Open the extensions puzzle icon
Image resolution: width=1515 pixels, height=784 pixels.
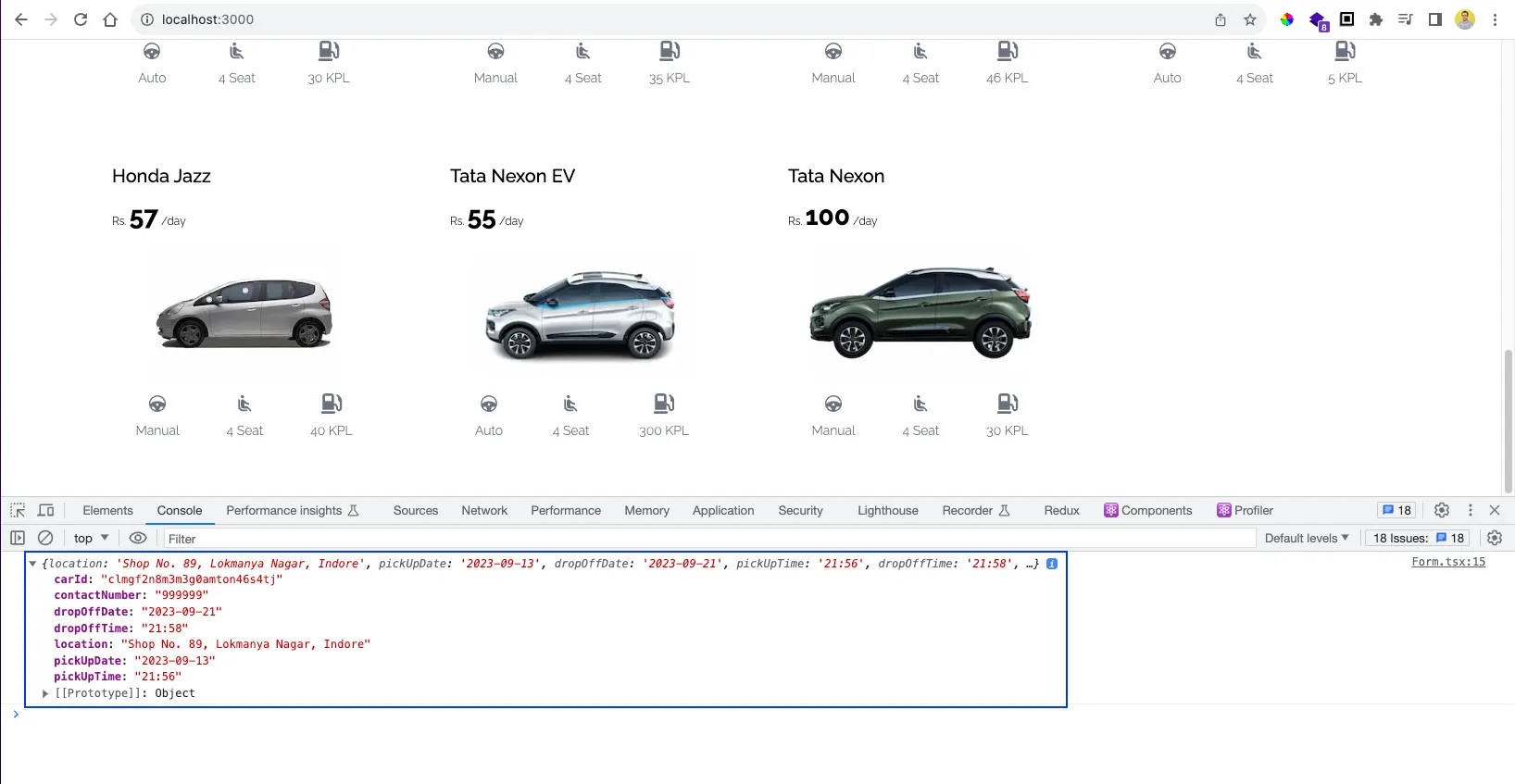click(1376, 19)
